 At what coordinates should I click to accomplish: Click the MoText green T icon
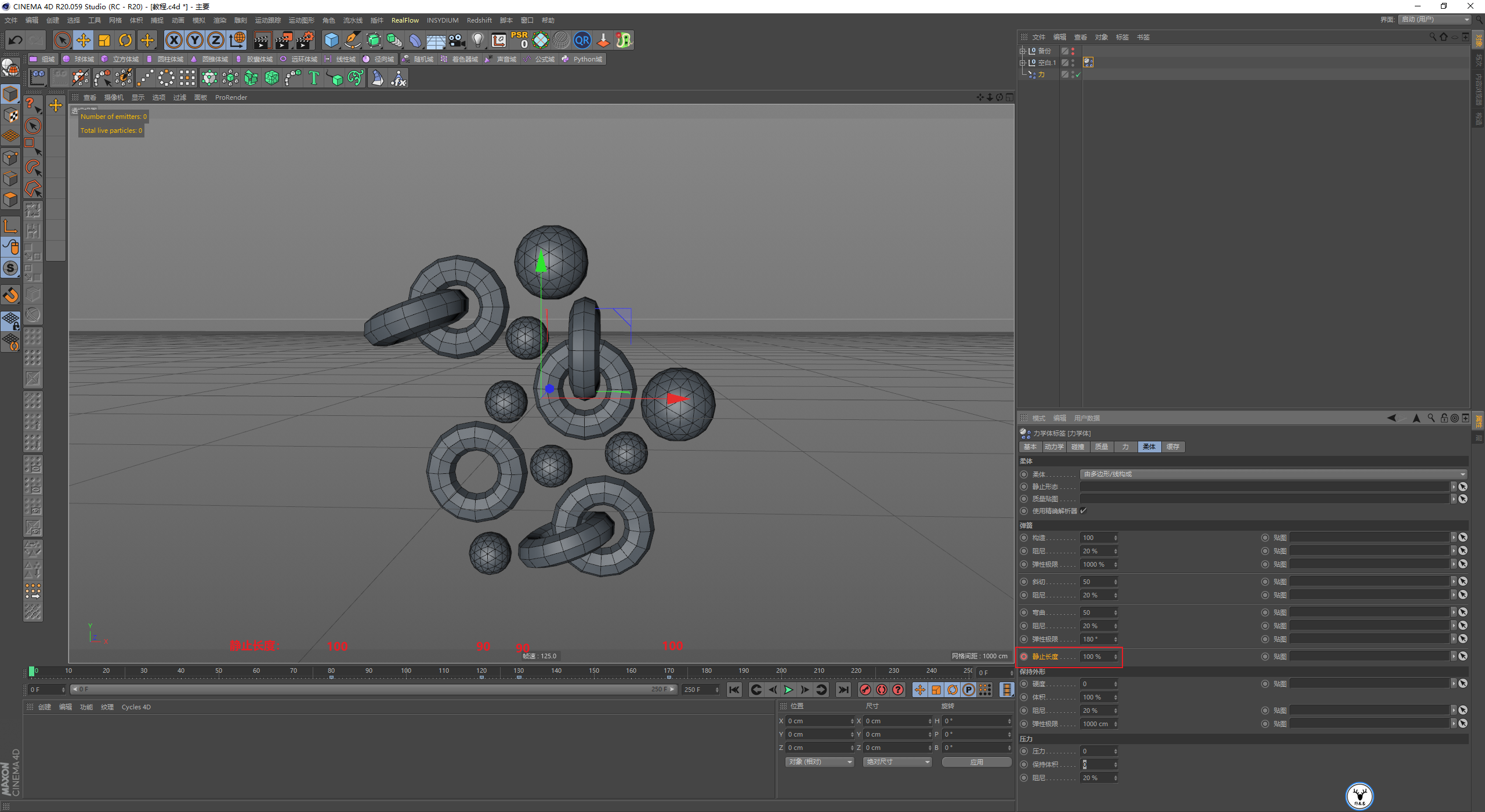point(314,78)
